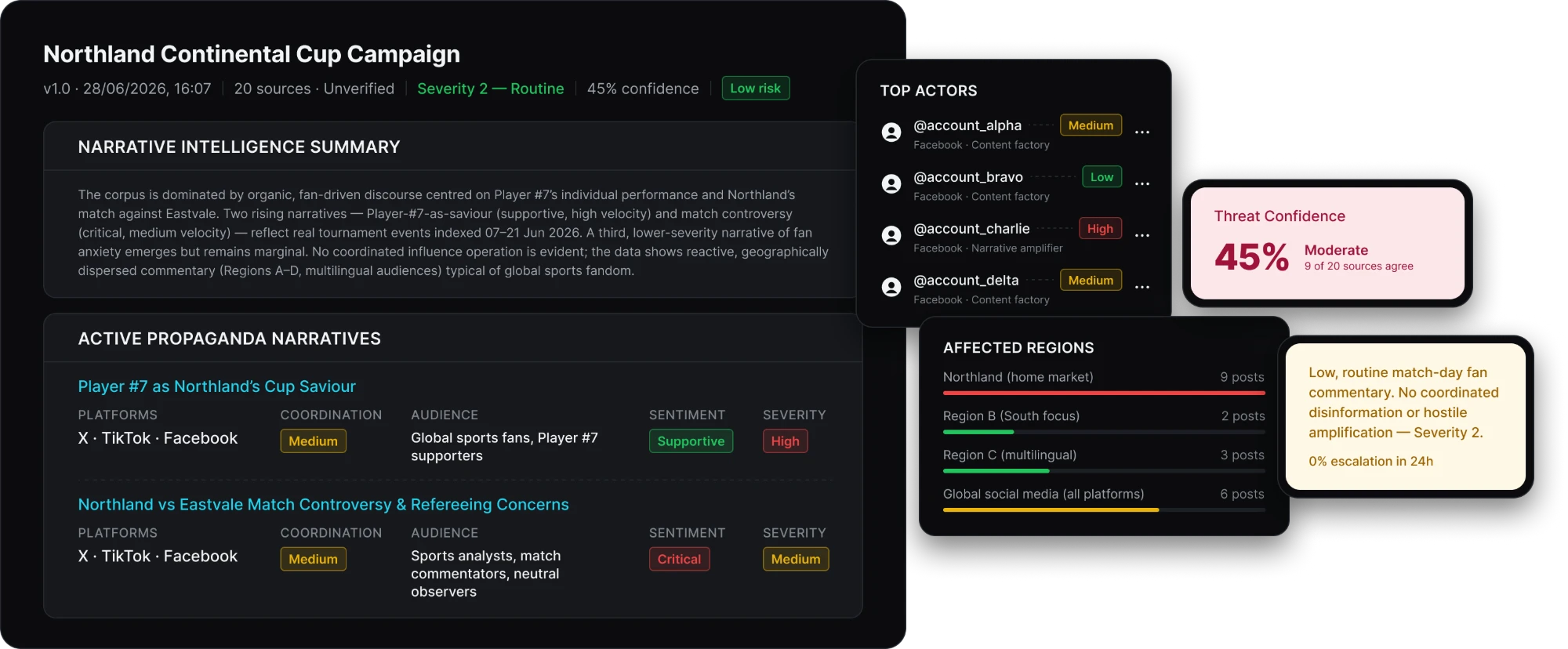Click the Medium coordination badge for Match Controversy narrative
1568x649 pixels.
(313, 559)
